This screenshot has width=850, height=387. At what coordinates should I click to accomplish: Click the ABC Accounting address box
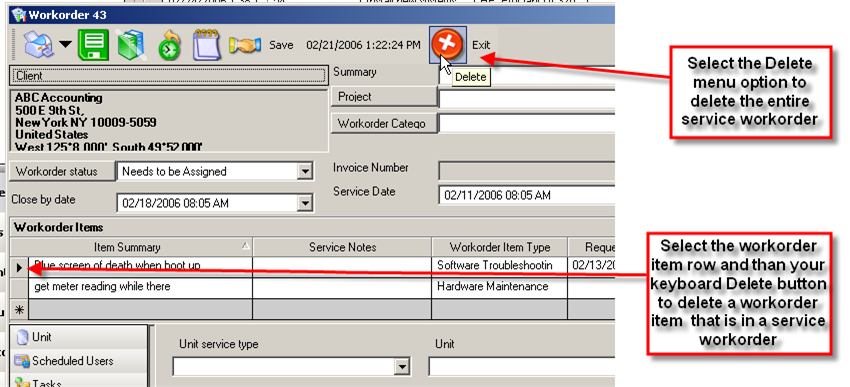(169, 120)
